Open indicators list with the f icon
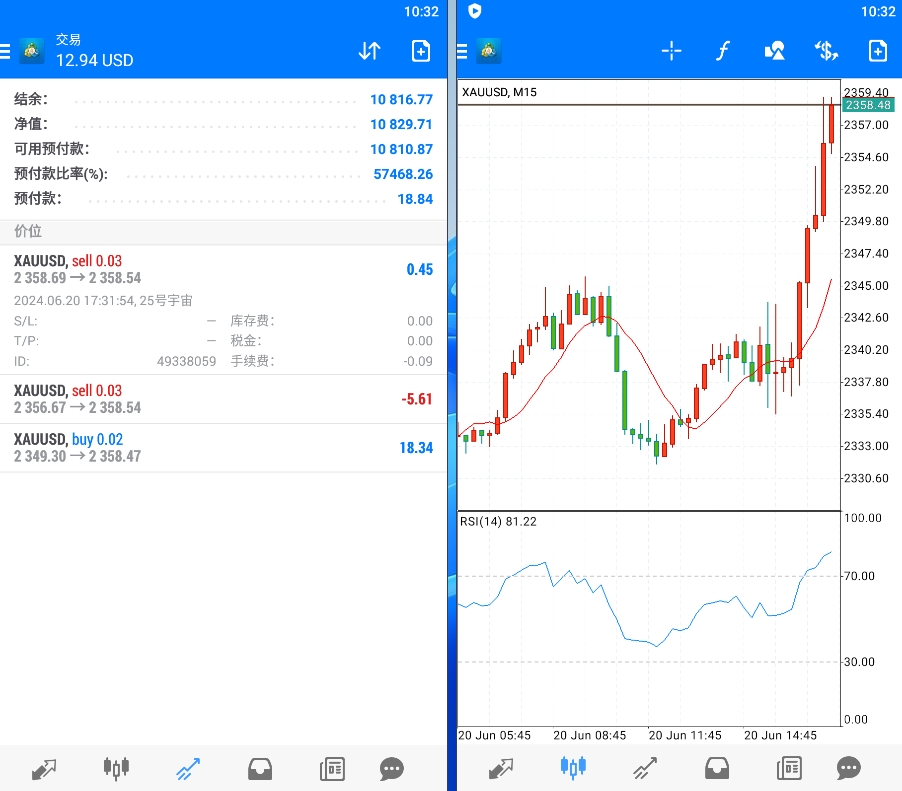The image size is (902, 791). (x=723, y=51)
